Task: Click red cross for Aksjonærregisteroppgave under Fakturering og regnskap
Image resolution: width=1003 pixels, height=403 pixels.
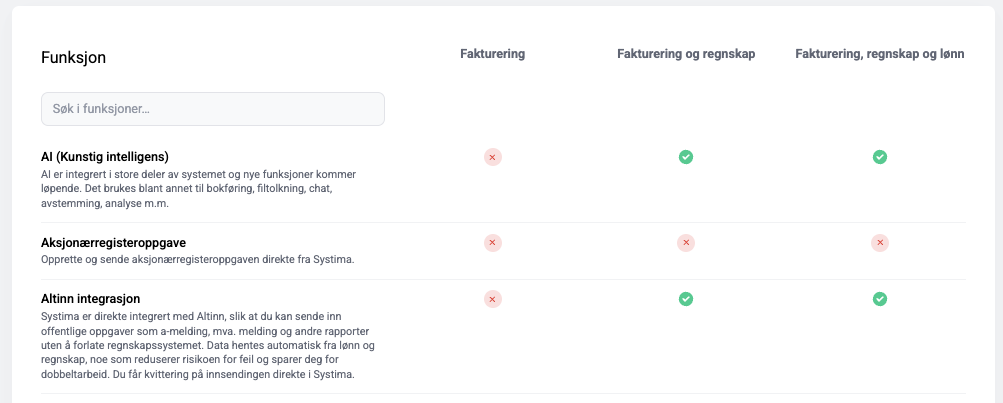Action: pyautogui.click(x=686, y=243)
